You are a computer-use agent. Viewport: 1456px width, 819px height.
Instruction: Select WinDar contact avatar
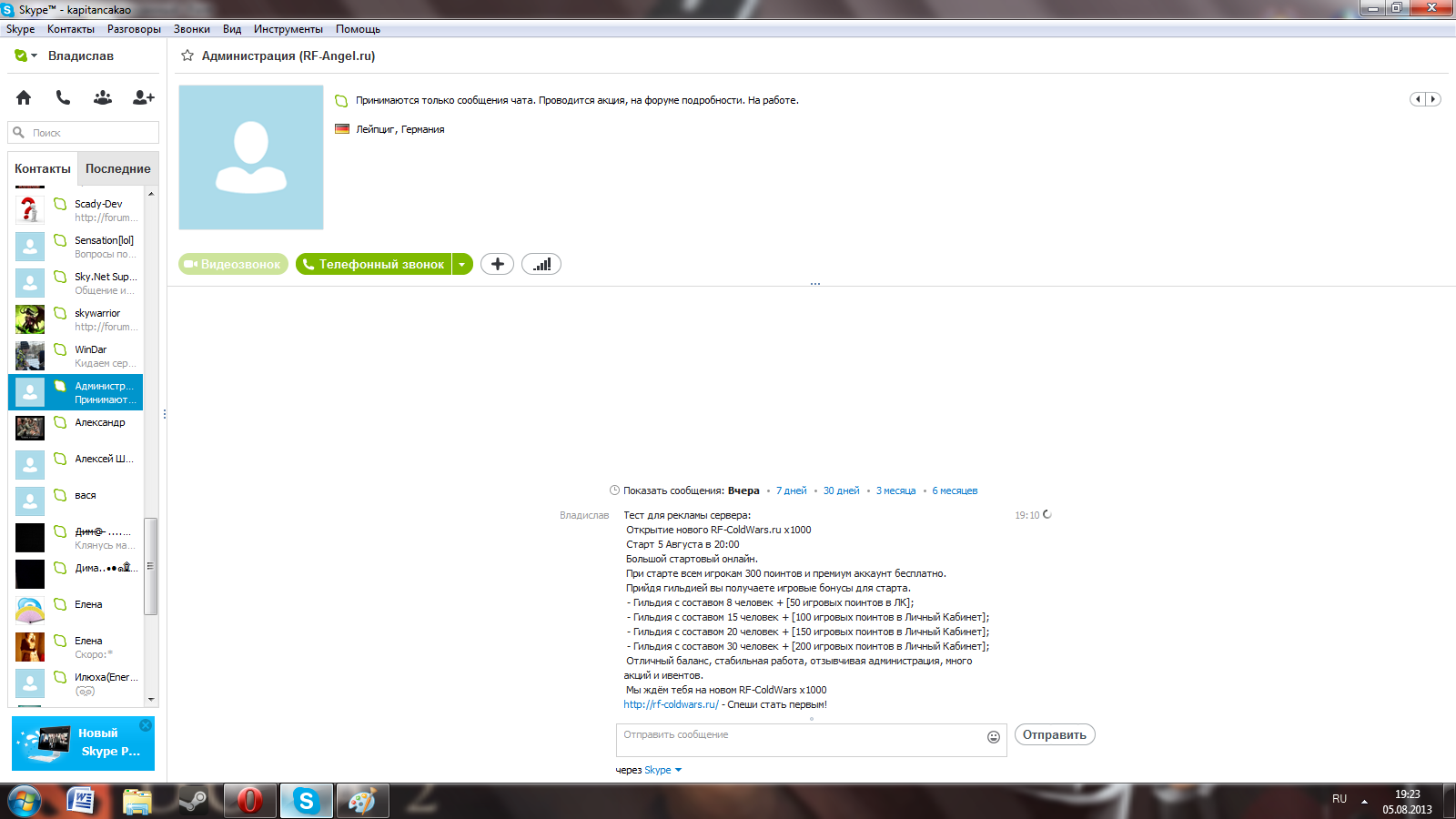click(x=30, y=356)
